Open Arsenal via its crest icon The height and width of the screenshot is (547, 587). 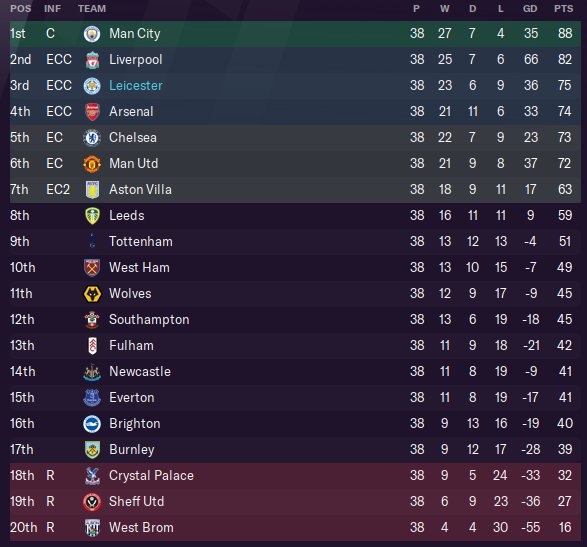pyautogui.click(x=92, y=112)
